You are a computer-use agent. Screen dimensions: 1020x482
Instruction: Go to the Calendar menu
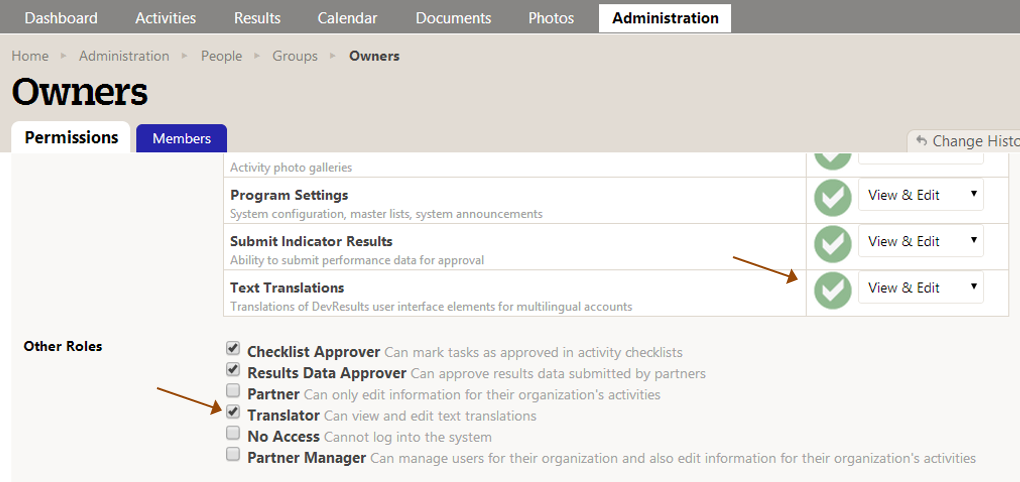(347, 18)
